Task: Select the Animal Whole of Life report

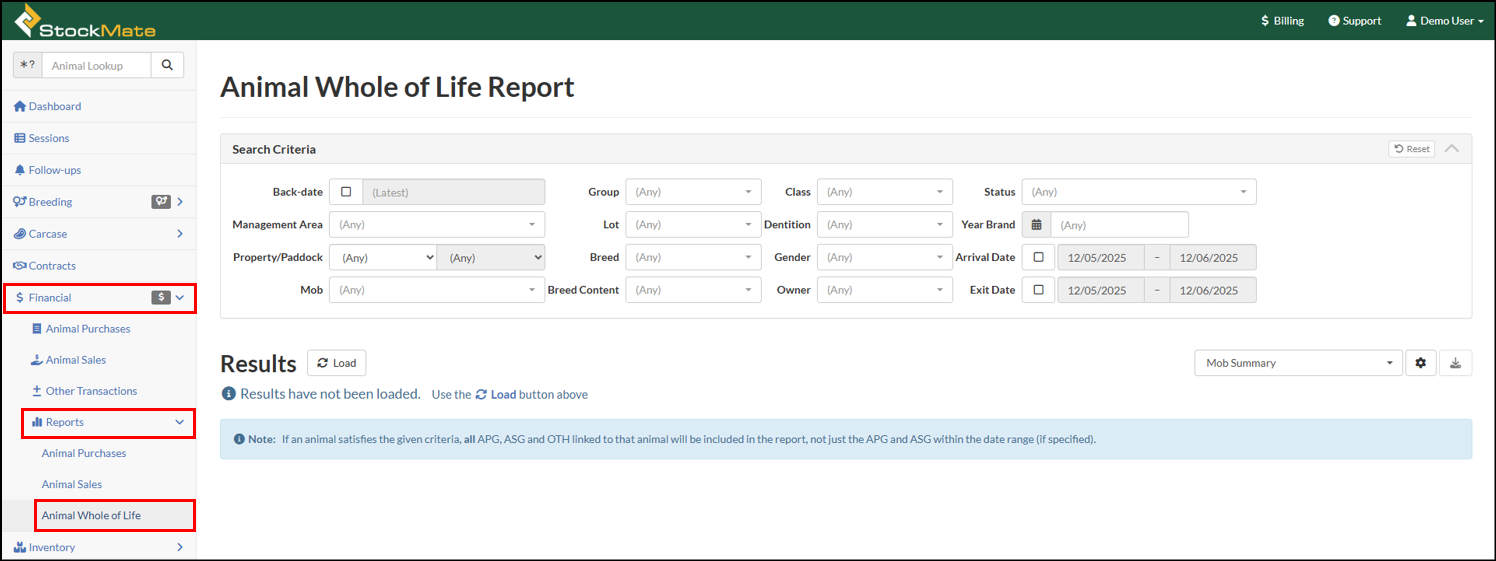Action: pos(115,515)
